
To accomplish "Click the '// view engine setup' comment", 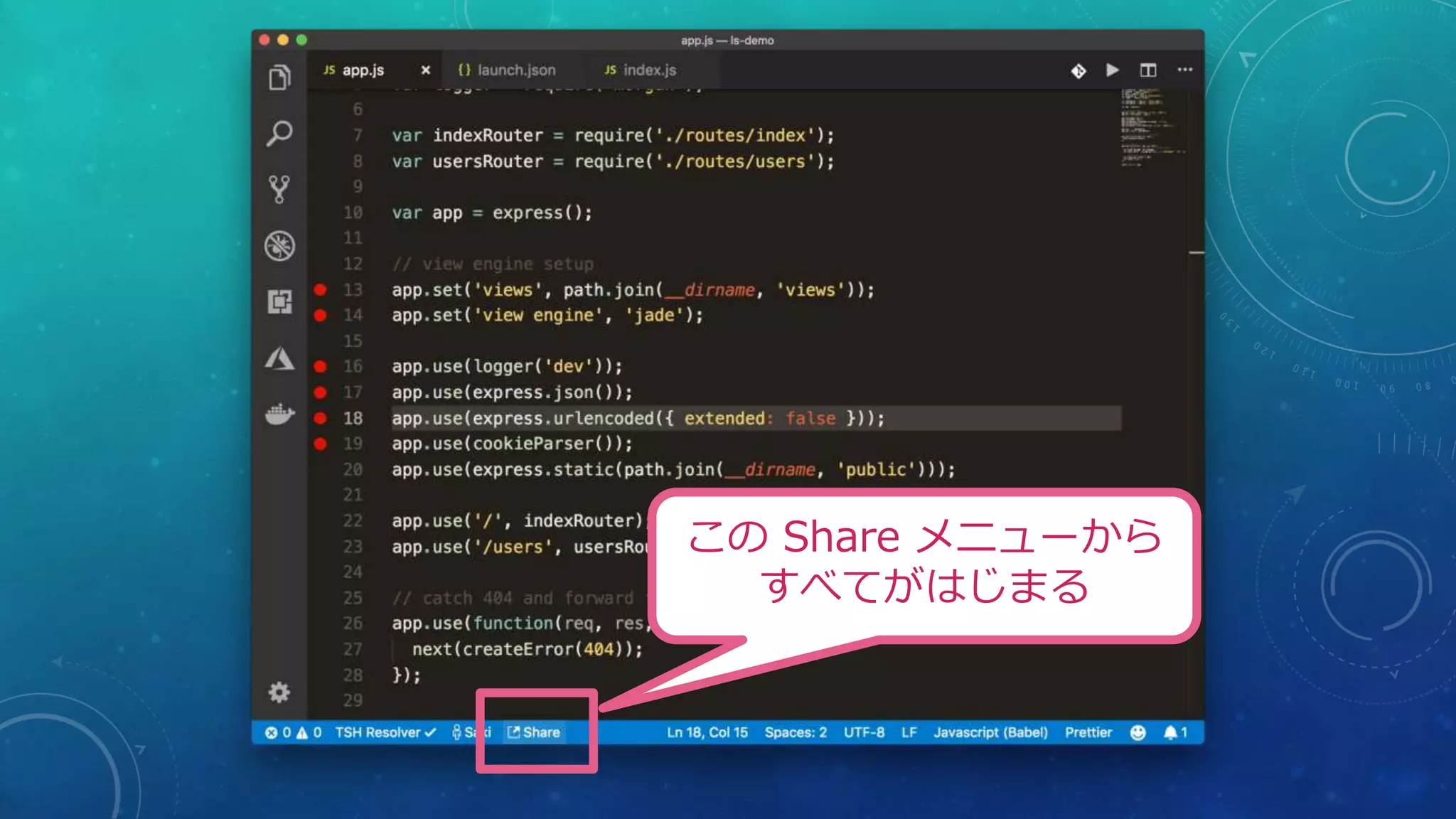I will point(493,264).
